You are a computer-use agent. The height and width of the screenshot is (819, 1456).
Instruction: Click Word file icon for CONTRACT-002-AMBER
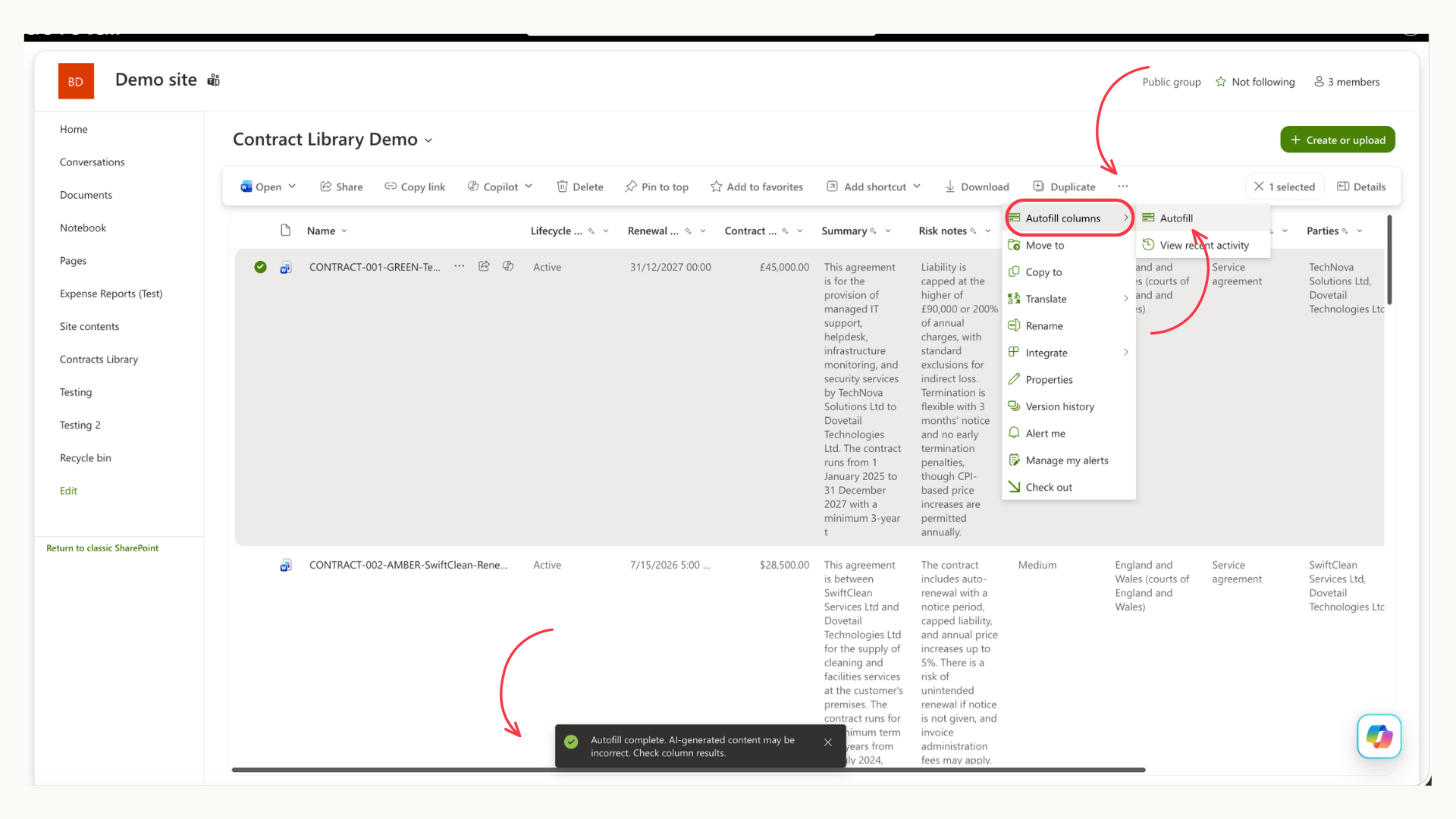(285, 565)
